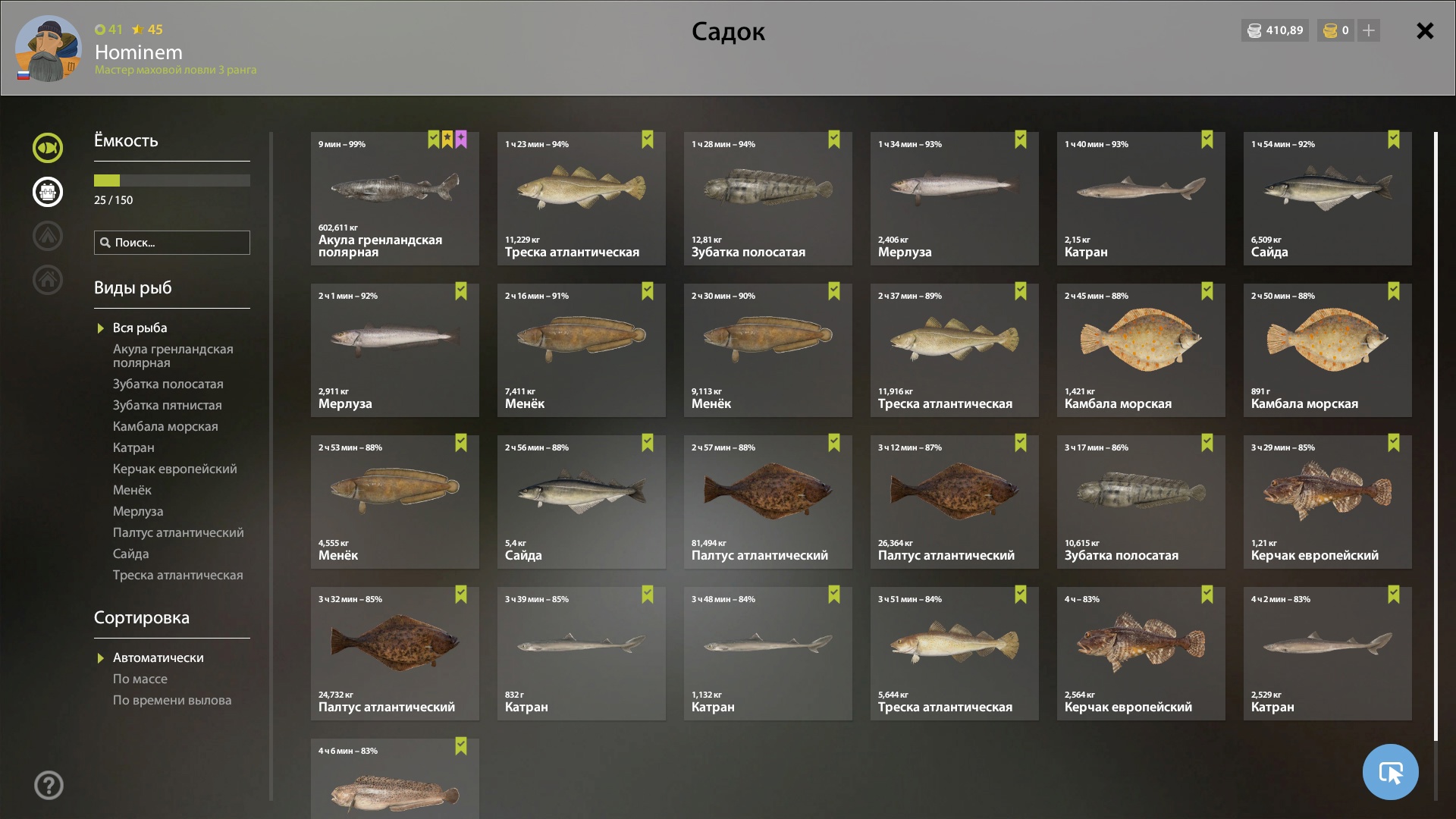Open the 81,494 кг Палтус атлантический card

(x=767, y=502)
